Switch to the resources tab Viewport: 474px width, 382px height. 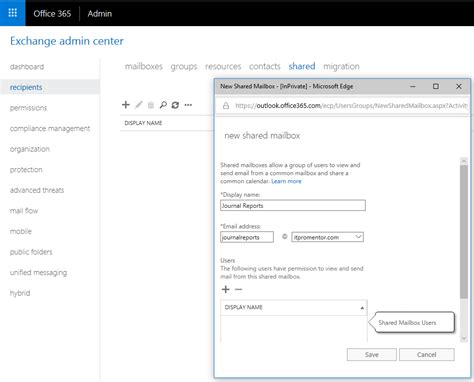coord(223,66)
